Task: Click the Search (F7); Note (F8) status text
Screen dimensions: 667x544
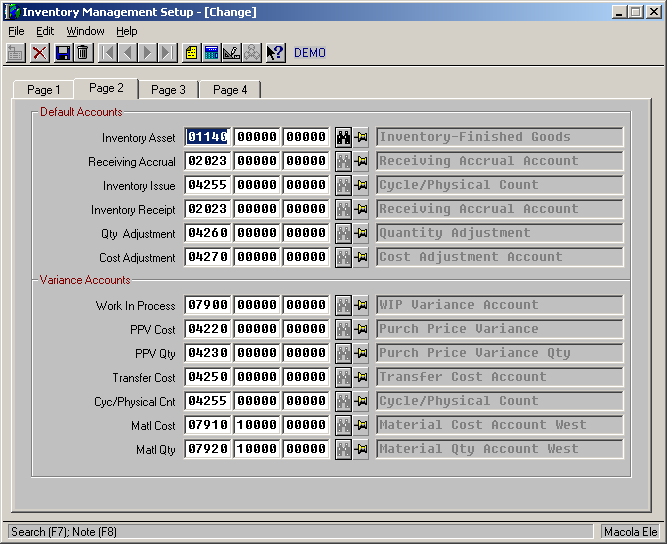Action: click(x=64, y=532)
